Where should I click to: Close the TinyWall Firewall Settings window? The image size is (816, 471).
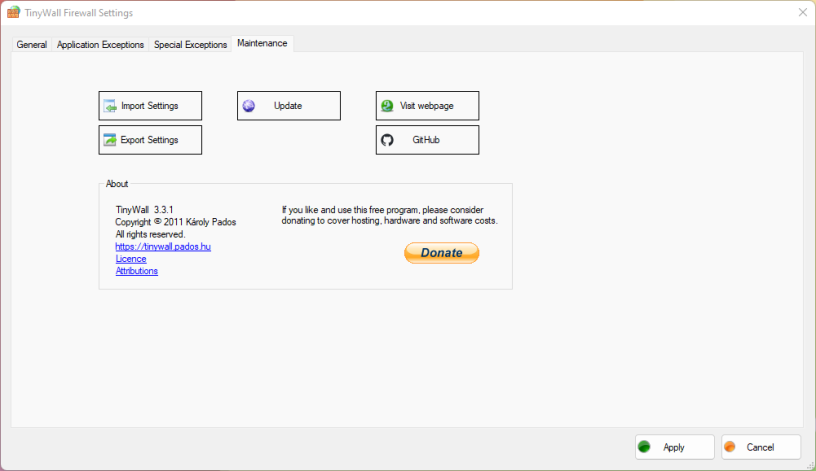click(x=802, y=12)
